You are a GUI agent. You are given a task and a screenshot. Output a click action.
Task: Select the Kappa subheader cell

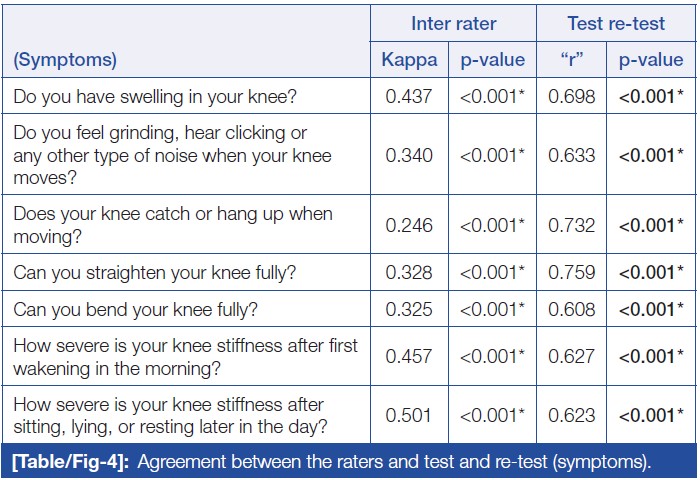point(409,60)
